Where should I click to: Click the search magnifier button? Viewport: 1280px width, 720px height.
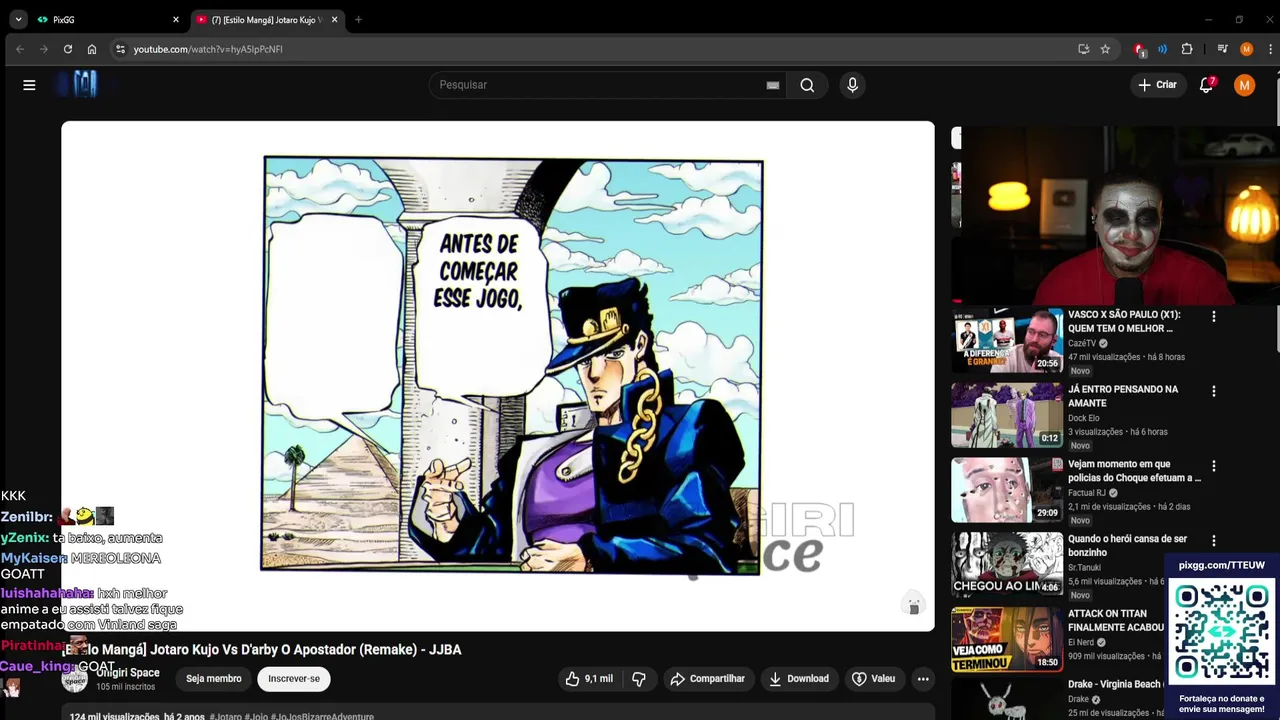coord(807,85)
